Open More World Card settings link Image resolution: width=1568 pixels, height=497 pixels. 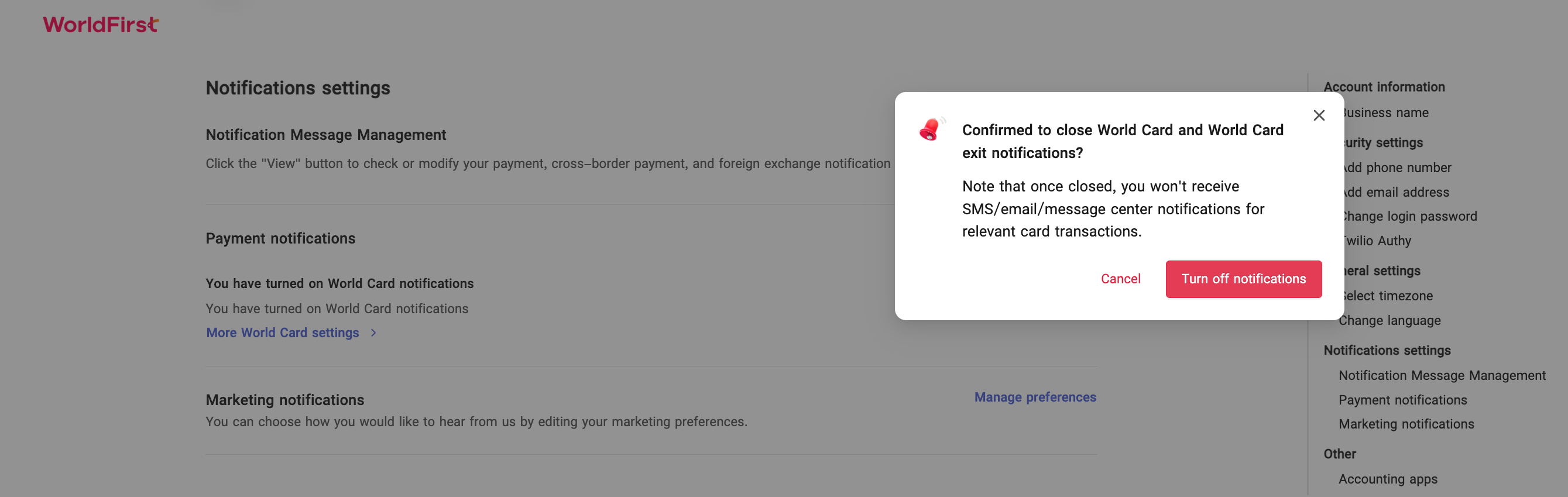point(283,333)
